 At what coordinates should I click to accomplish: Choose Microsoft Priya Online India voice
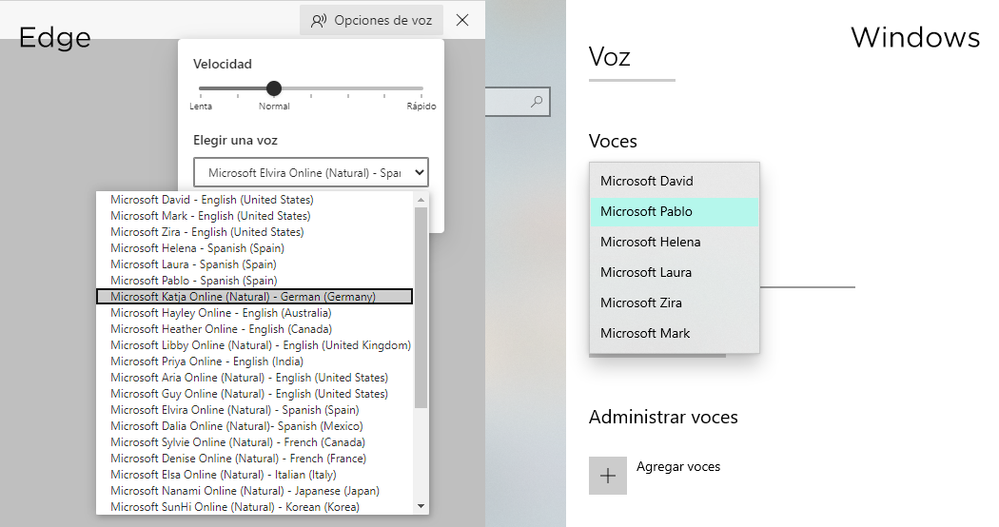[255, 361]
